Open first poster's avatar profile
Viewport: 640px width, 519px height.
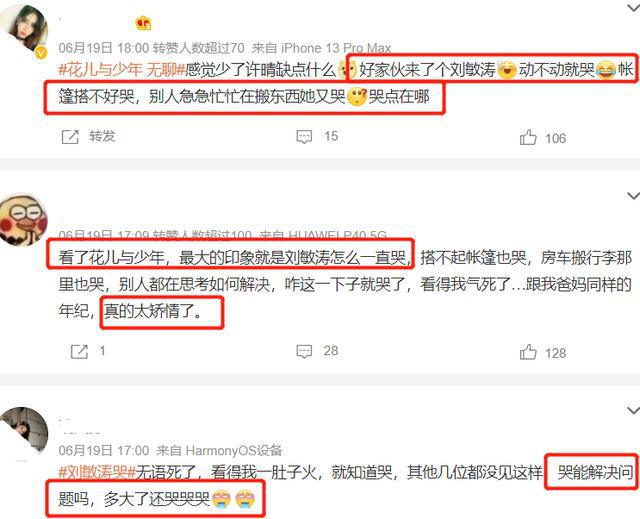click(24, 29)
